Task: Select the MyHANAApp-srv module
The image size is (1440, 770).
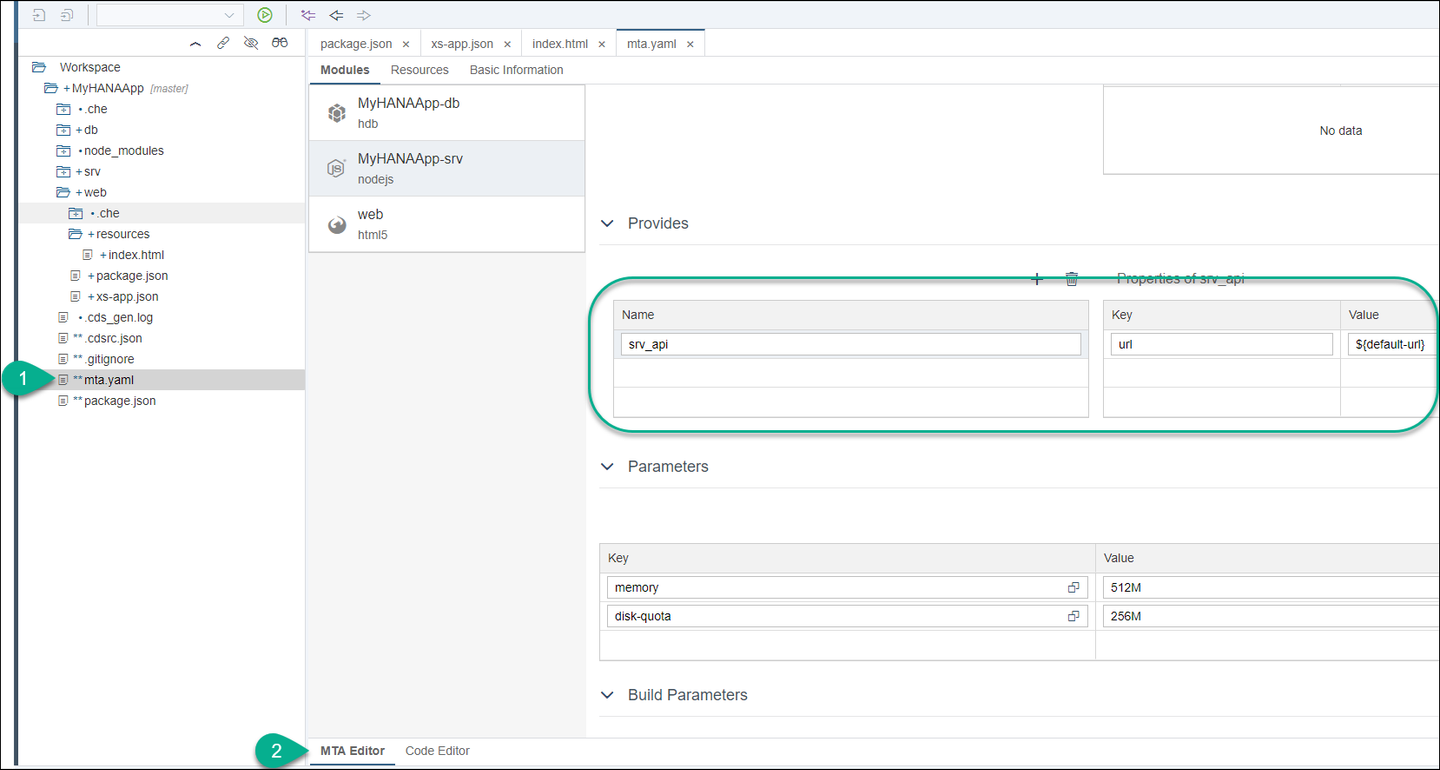Action: pyautogui.click(x=446, y=168)
